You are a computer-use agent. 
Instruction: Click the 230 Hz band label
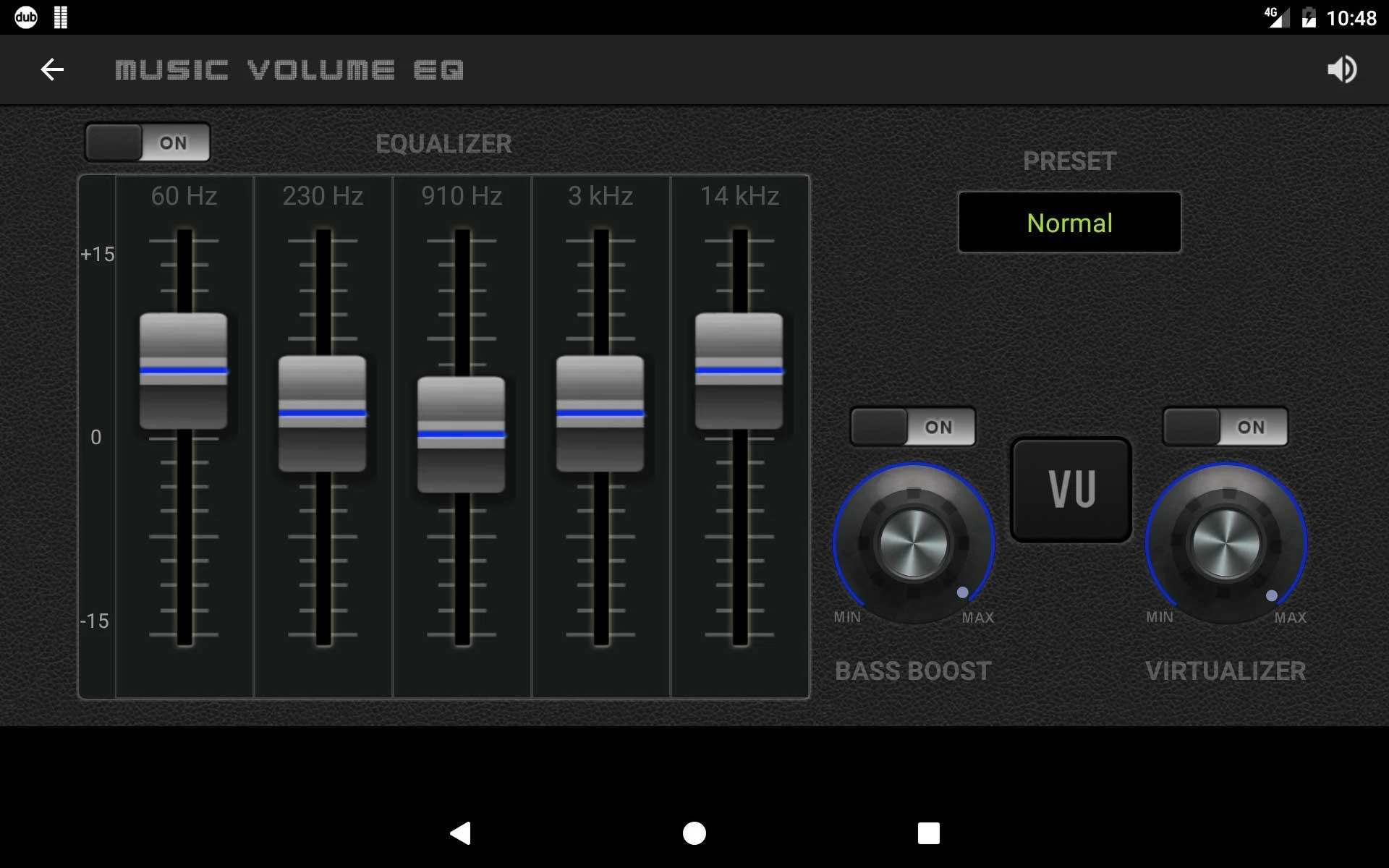tap(323, 196)
